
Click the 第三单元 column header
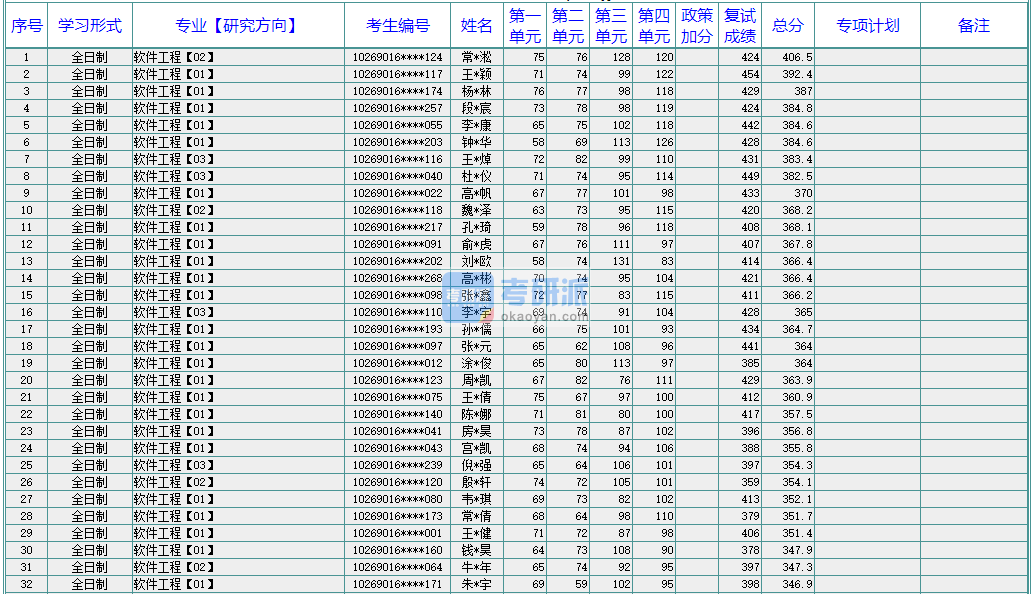tap(611, 26)
